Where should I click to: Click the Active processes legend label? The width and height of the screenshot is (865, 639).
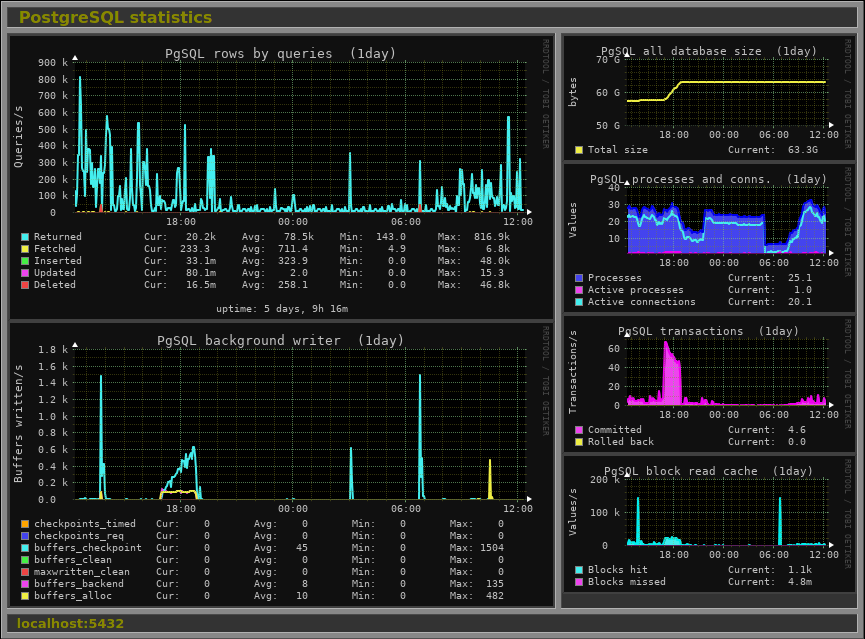point(636,290)
